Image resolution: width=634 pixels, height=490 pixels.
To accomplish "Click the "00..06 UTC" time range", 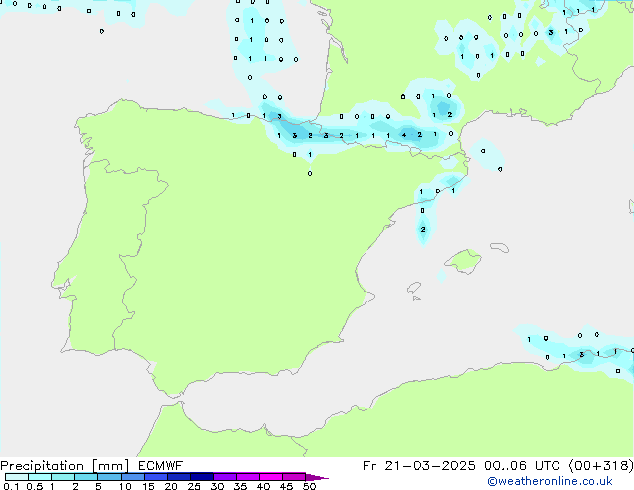I will (x=522, y=466).
